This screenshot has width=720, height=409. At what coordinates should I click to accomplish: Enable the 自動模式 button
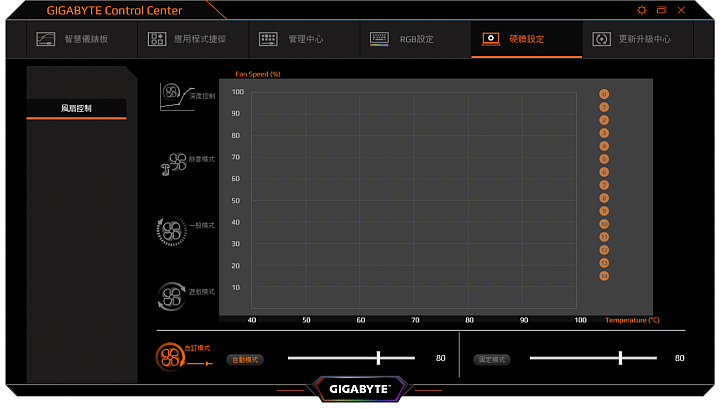(245, 360)
